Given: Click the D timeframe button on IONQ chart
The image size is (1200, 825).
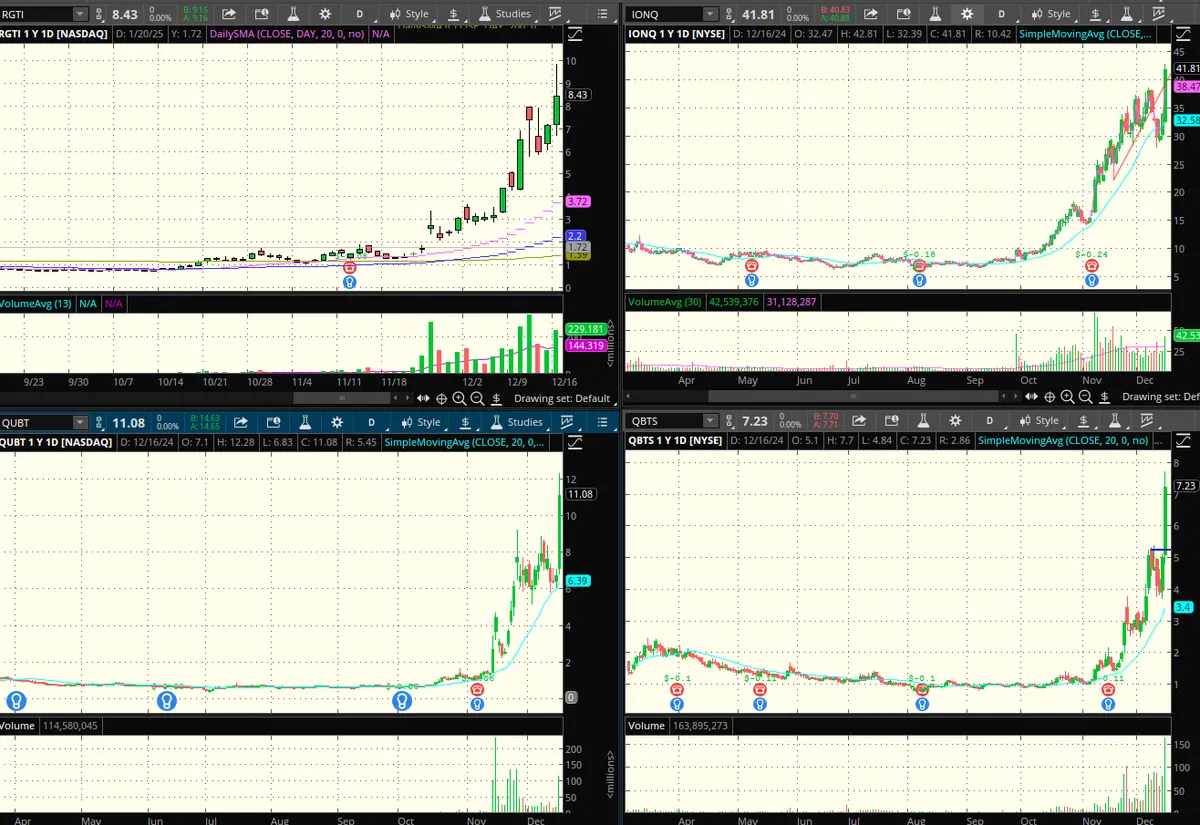Looking at the screenshot, I should pyautogui.click(x=1001, y=14).
